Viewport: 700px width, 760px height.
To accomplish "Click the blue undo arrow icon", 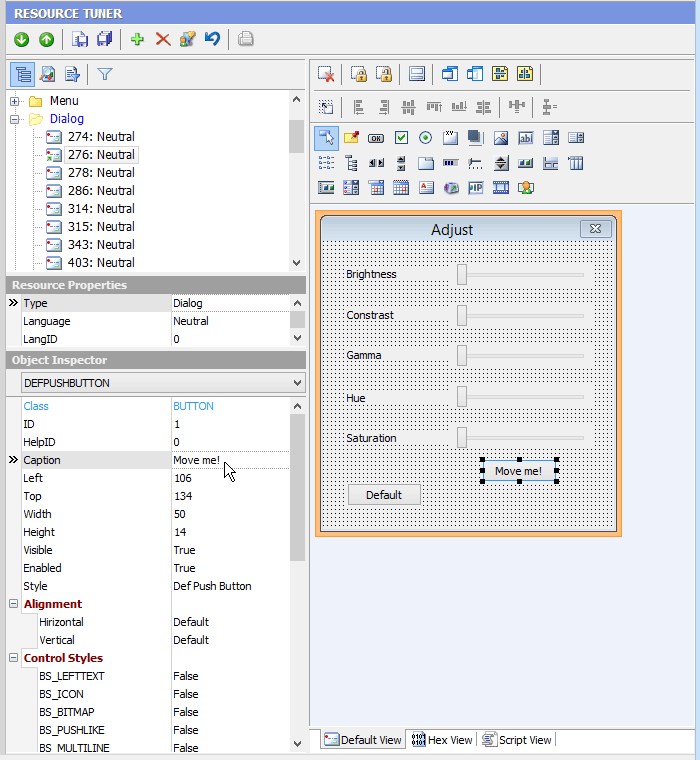I will pos(212,39).
